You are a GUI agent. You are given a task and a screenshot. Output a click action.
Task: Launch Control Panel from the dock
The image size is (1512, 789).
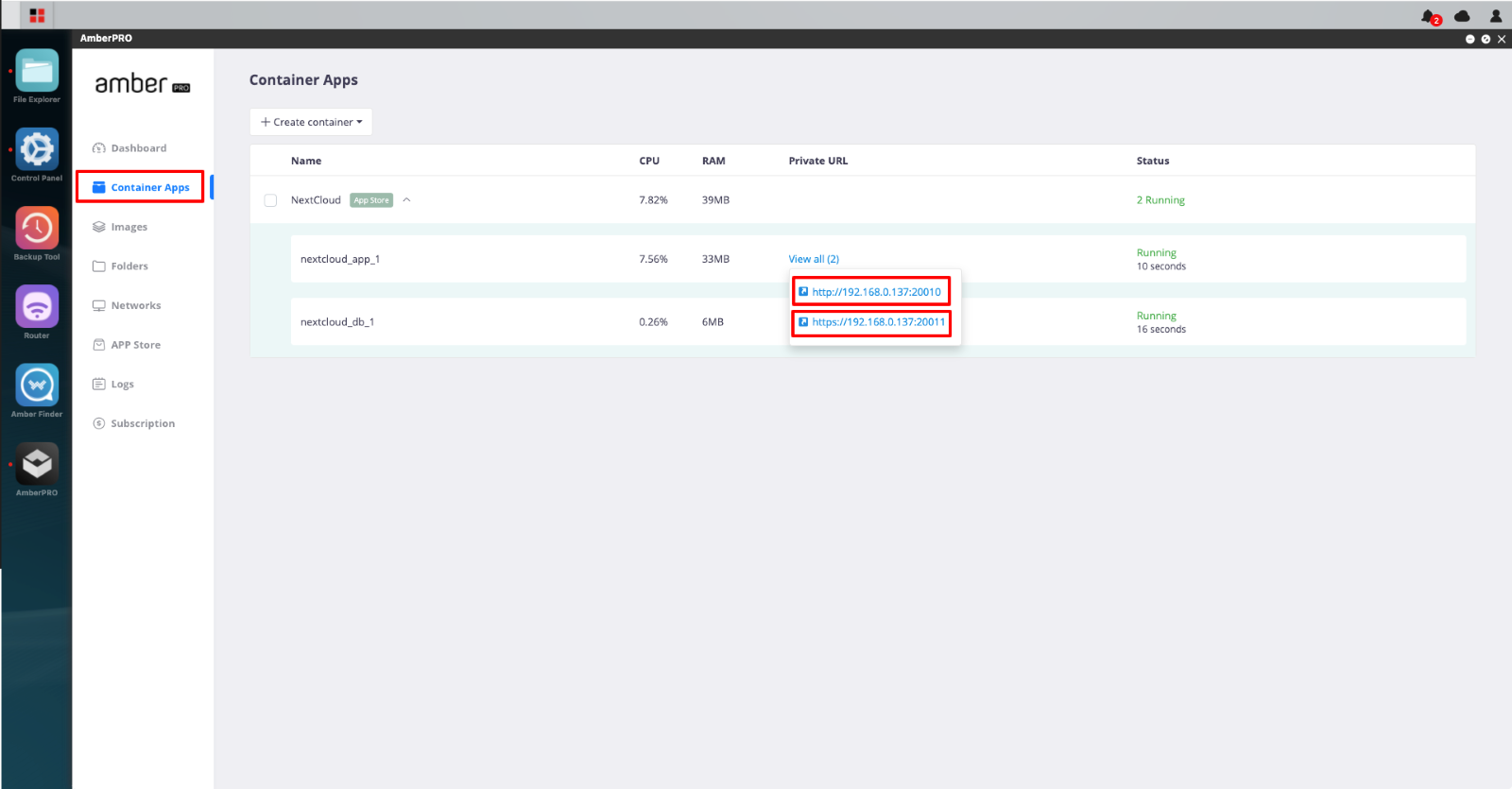click(x=37, y=149)
